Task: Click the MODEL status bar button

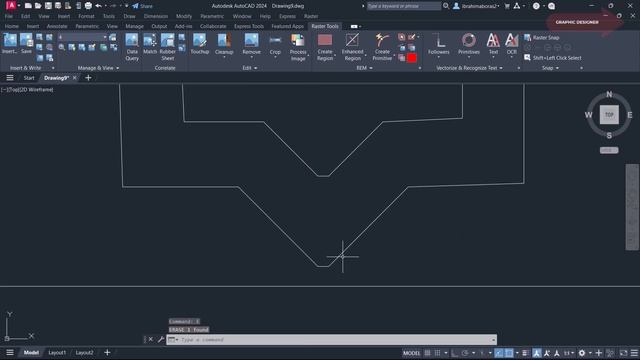Action: pos(411,353)
